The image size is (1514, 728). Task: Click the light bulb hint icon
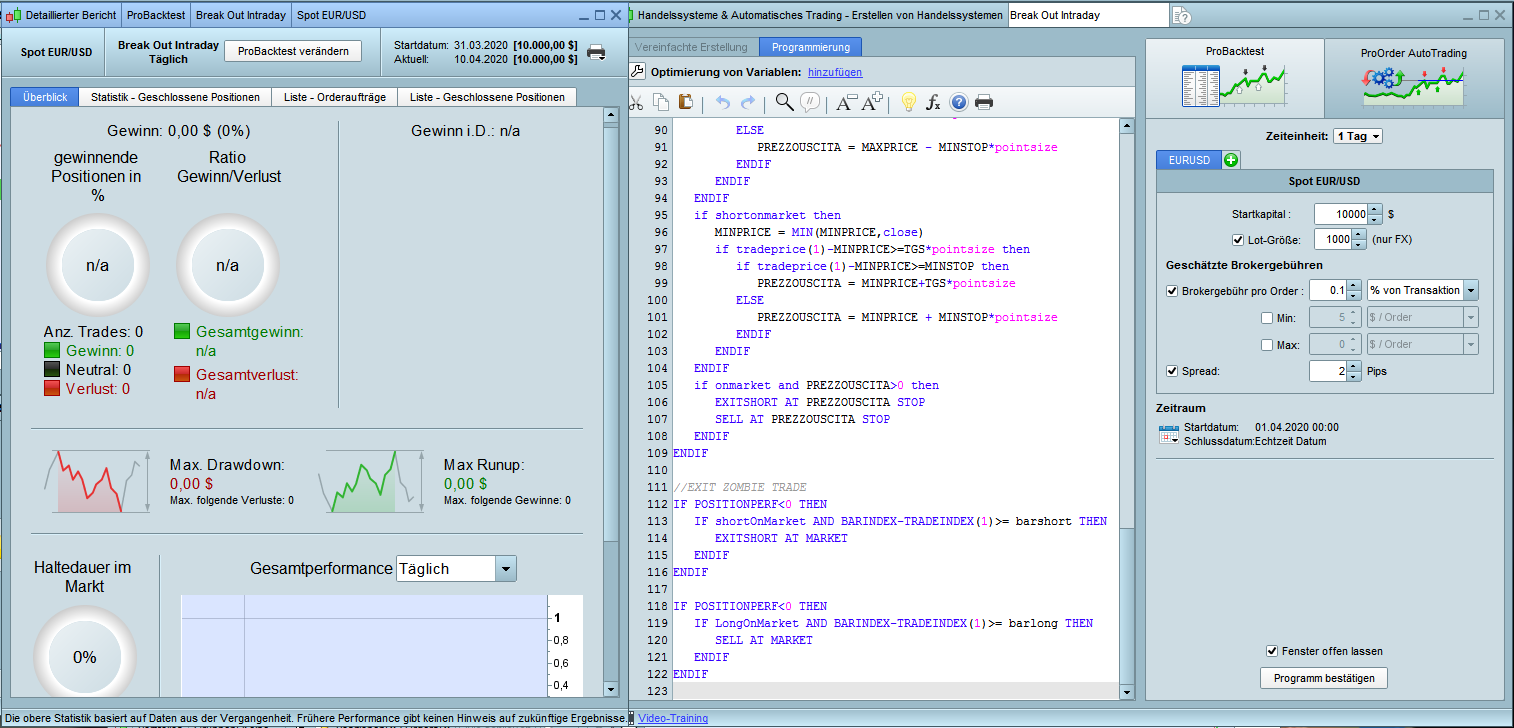tap(908, 102)
